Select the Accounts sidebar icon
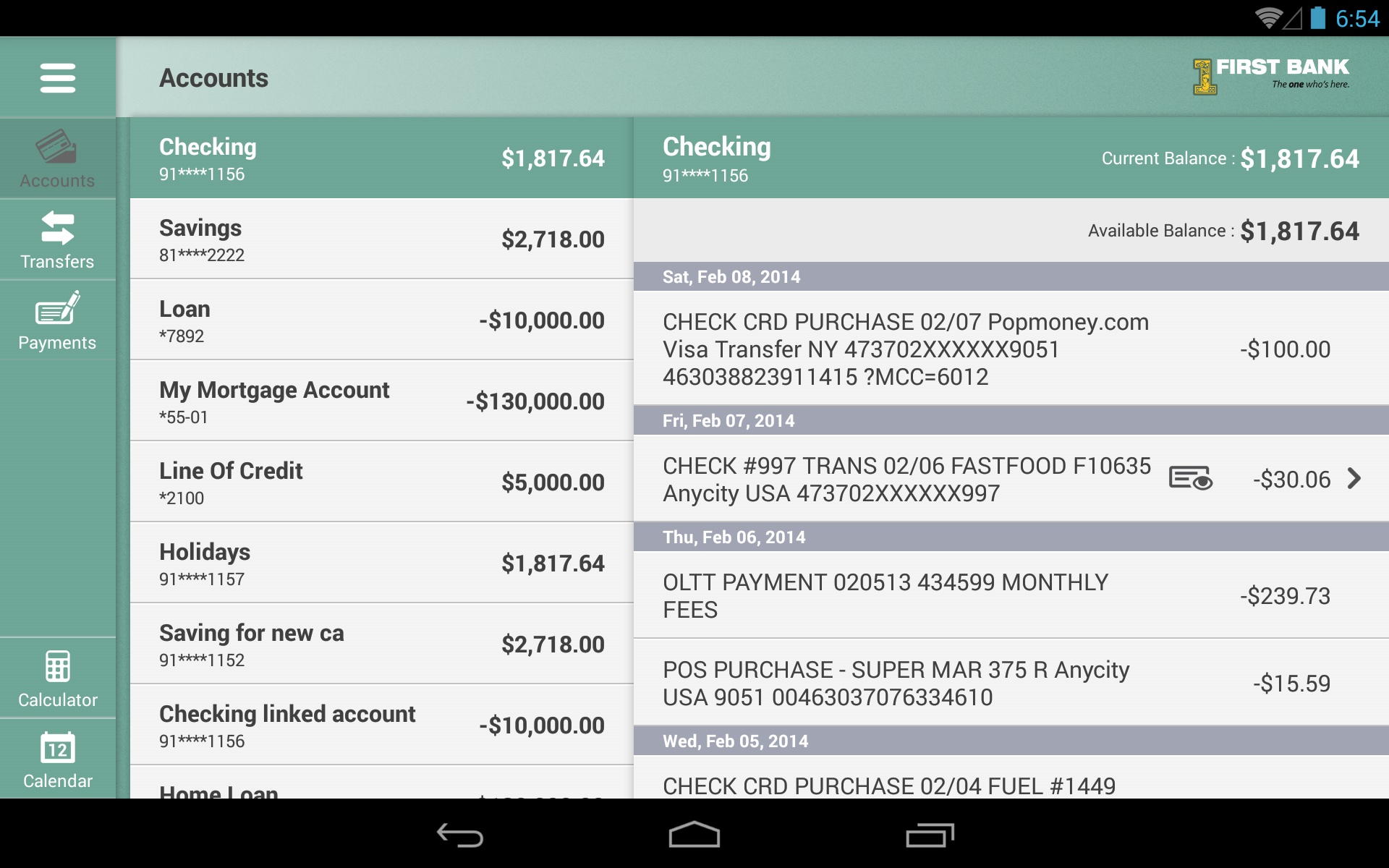 (x=58, y=158)
